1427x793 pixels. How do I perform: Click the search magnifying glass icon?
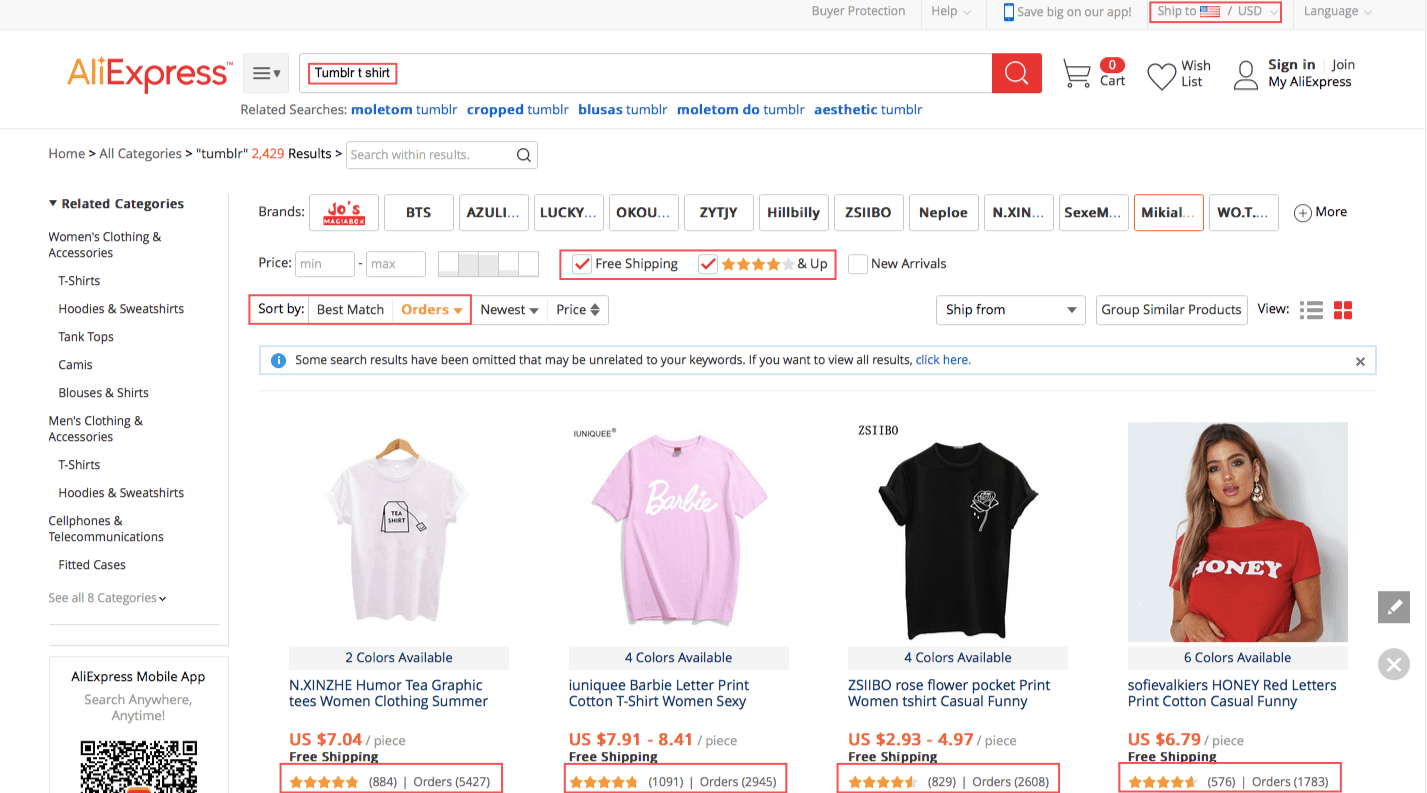tap(1016, 72)
